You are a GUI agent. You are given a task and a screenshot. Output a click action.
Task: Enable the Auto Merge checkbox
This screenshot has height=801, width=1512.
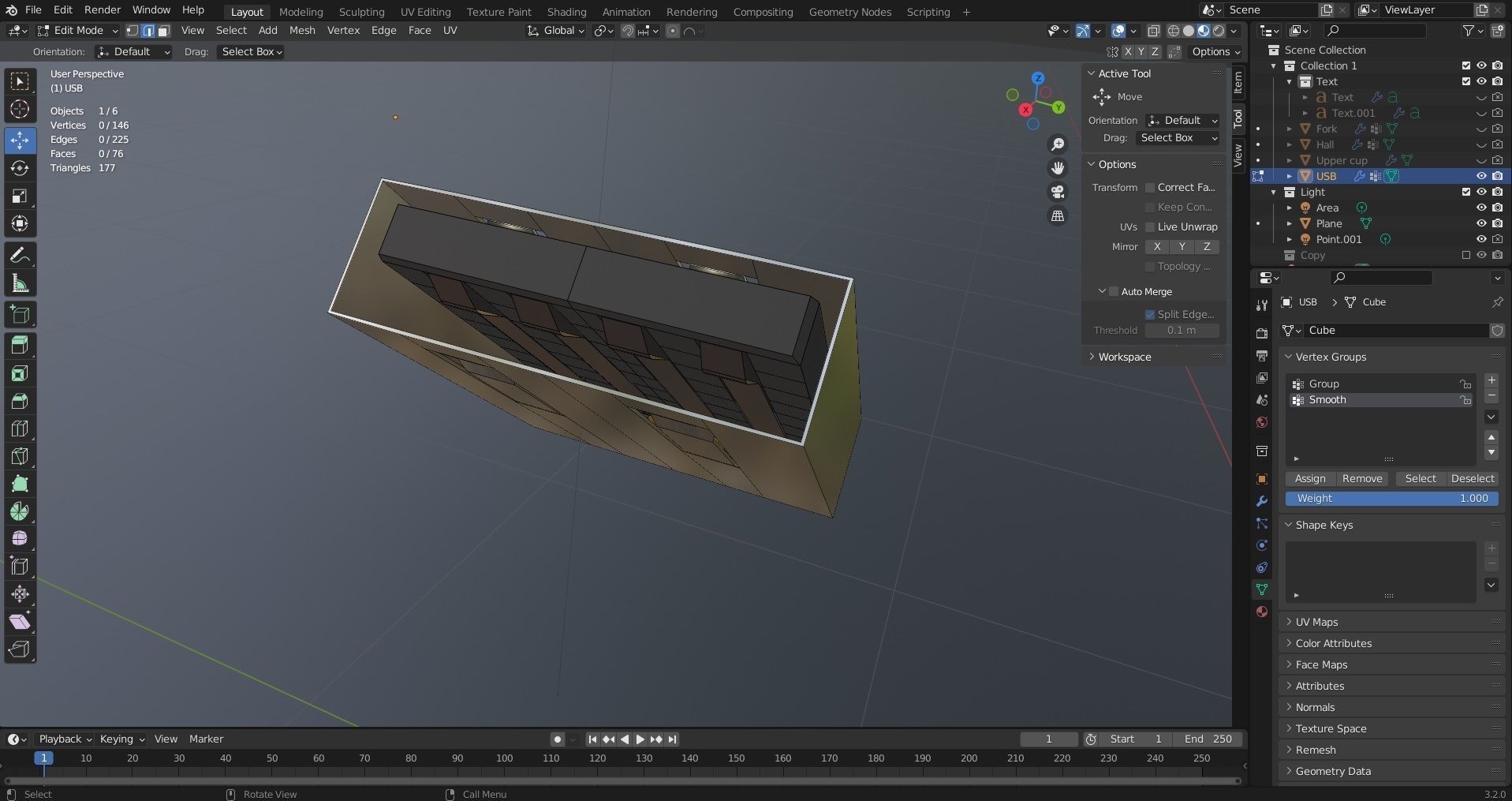[x=1114, y=292]
